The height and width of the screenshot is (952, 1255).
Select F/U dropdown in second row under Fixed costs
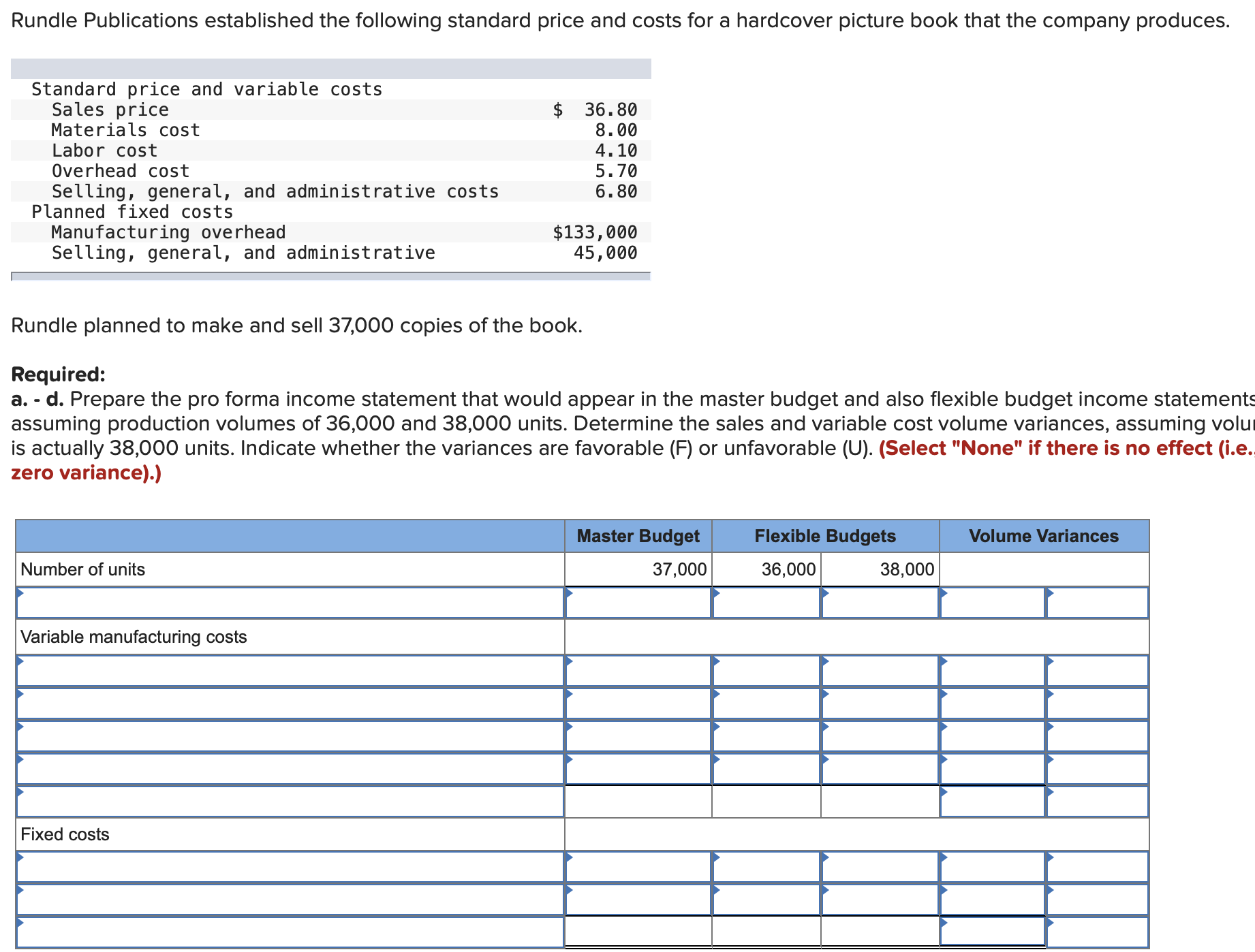pyautogui.click(x=1097, y=900)
